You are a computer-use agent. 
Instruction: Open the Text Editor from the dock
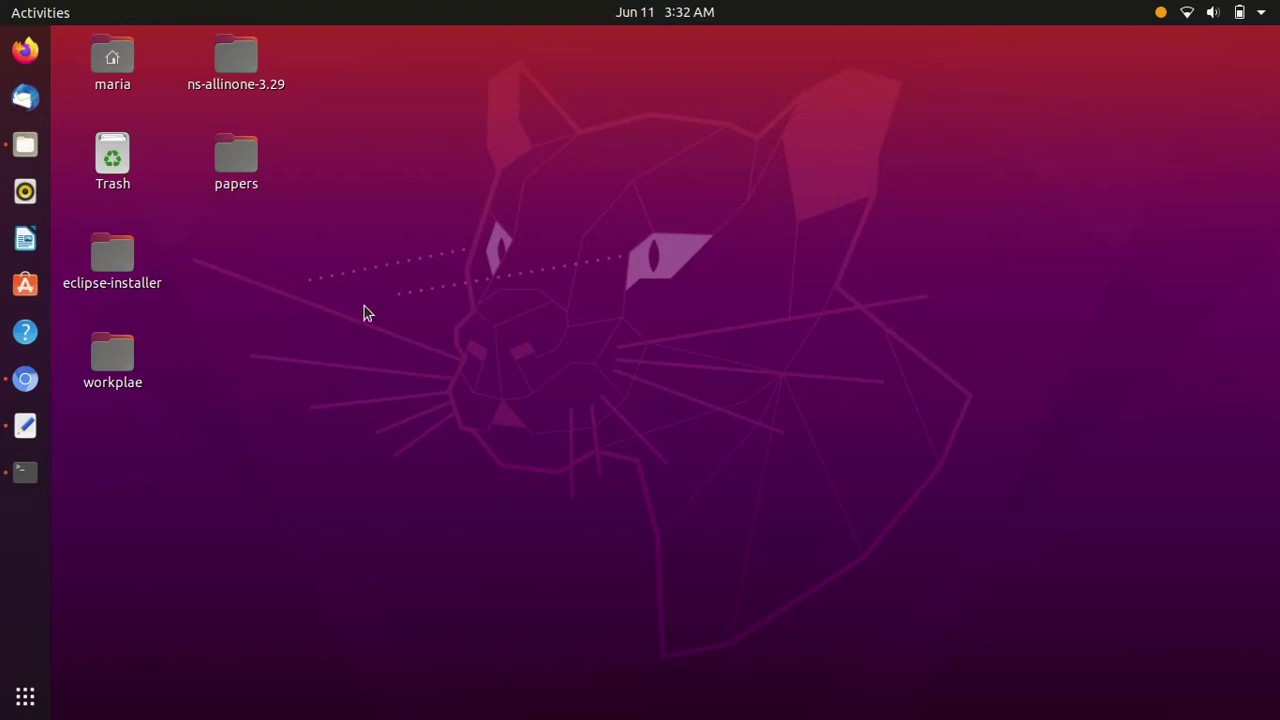click(25, 426)
